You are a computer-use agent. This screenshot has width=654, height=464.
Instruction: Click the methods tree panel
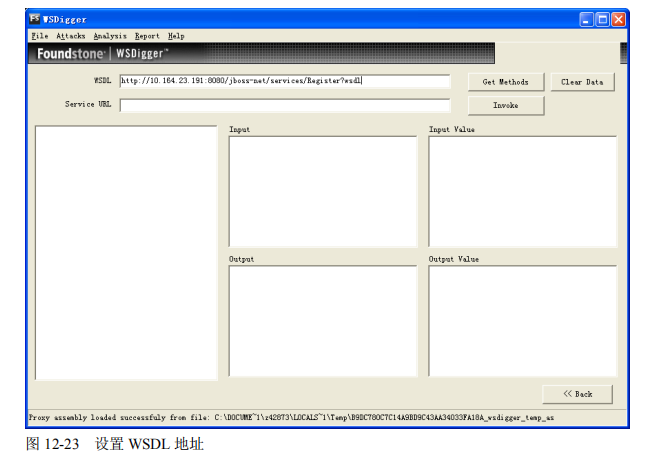[x=126, y=253]
